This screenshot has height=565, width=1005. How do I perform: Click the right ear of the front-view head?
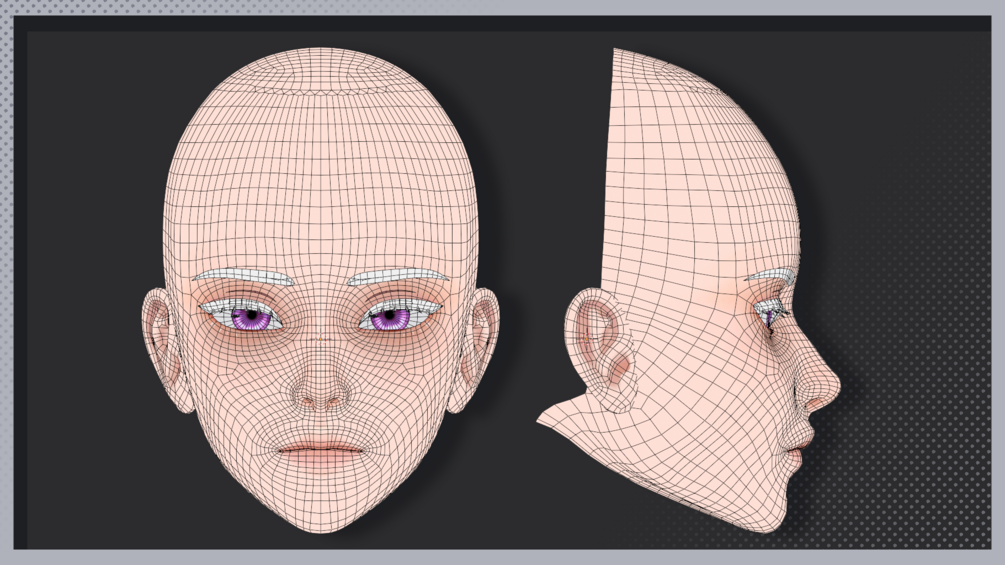click(475, 349)
